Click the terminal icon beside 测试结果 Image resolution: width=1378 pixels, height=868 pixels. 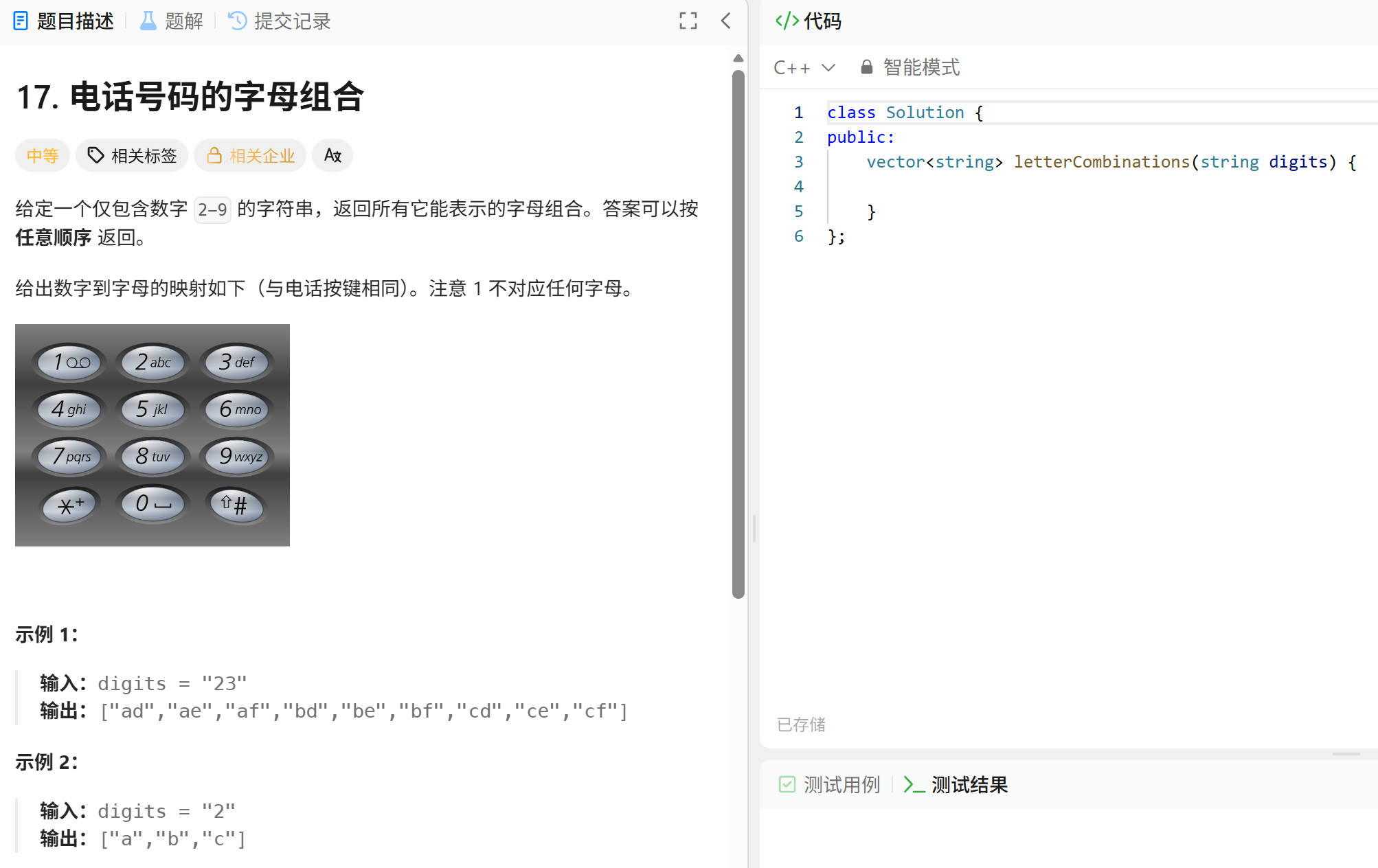913,784
